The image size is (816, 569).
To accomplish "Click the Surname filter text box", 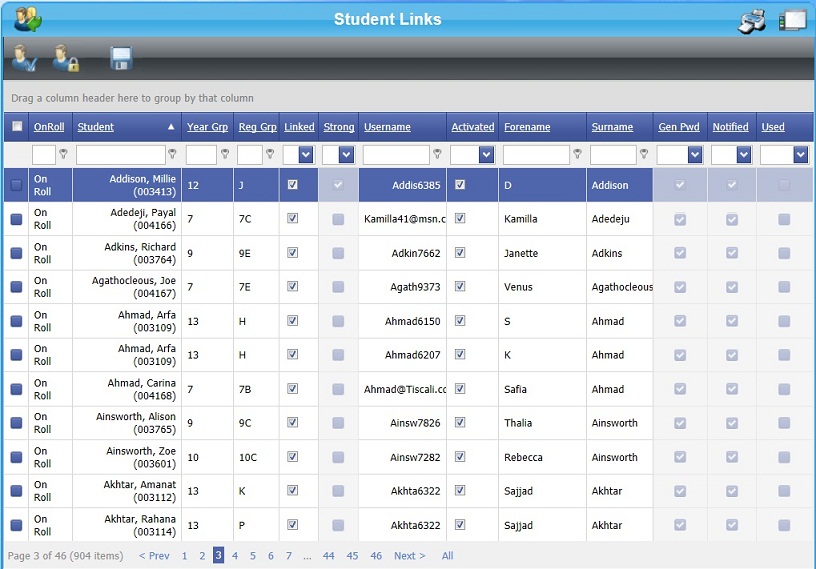I will tap(613, 155).
